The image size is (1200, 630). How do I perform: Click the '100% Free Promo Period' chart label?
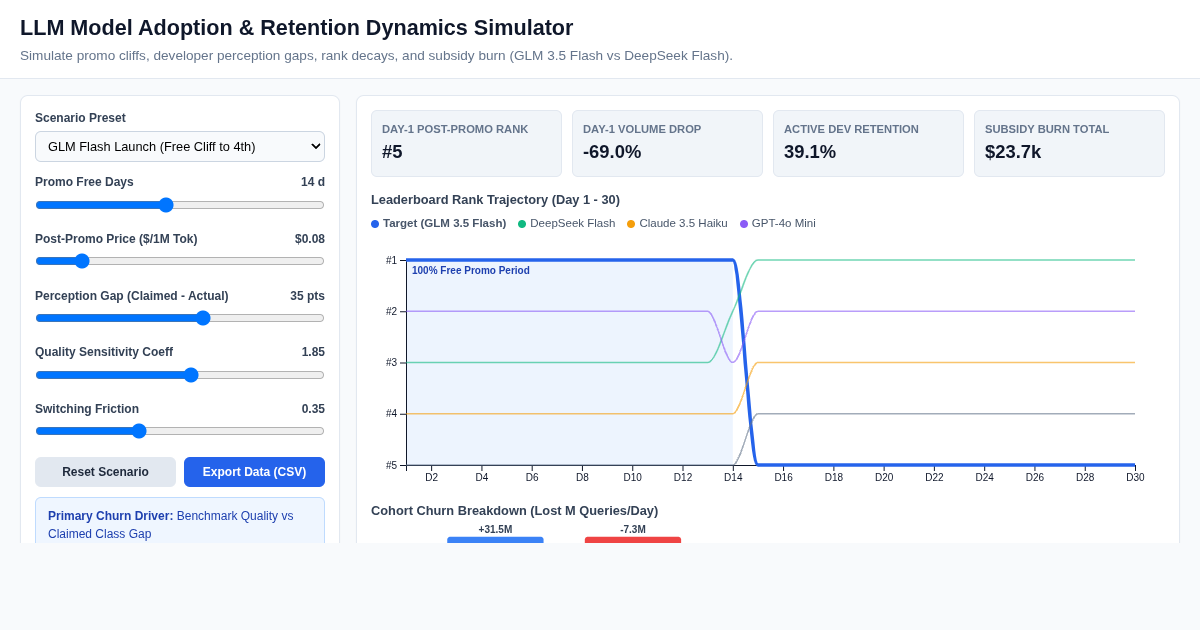[x=471, y=271]
